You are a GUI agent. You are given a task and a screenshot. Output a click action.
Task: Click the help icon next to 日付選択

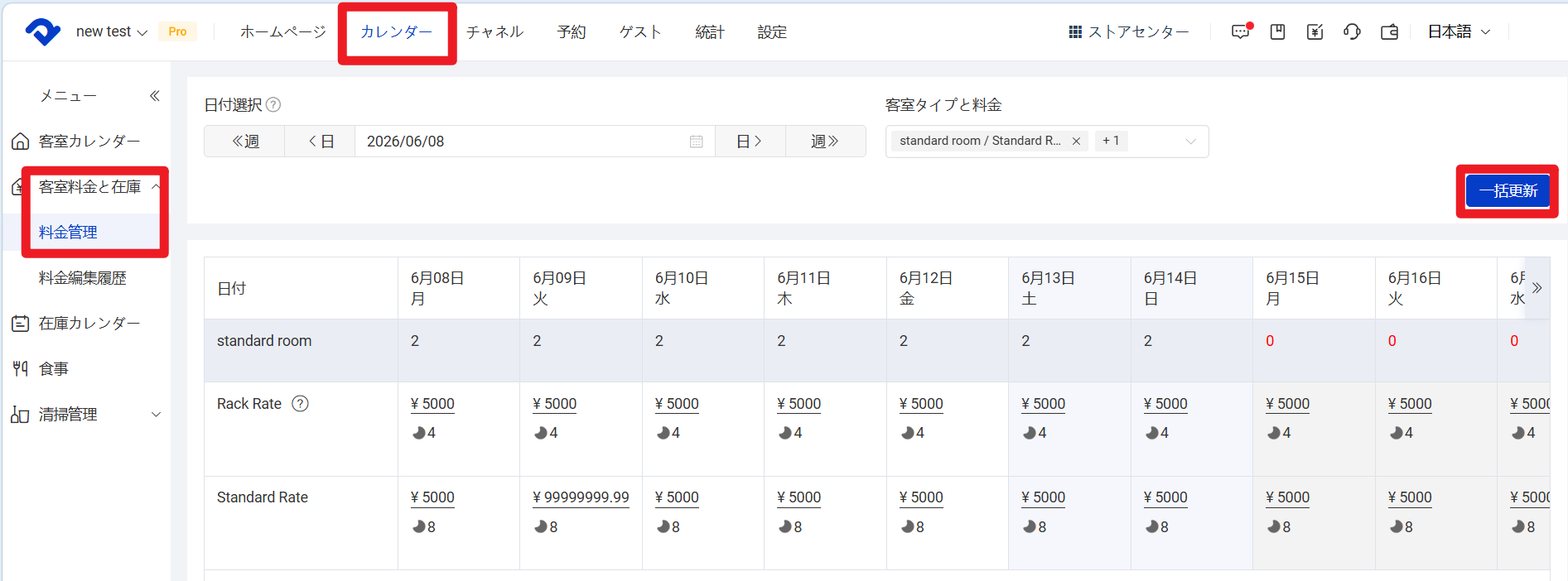[x=273, y=105]
